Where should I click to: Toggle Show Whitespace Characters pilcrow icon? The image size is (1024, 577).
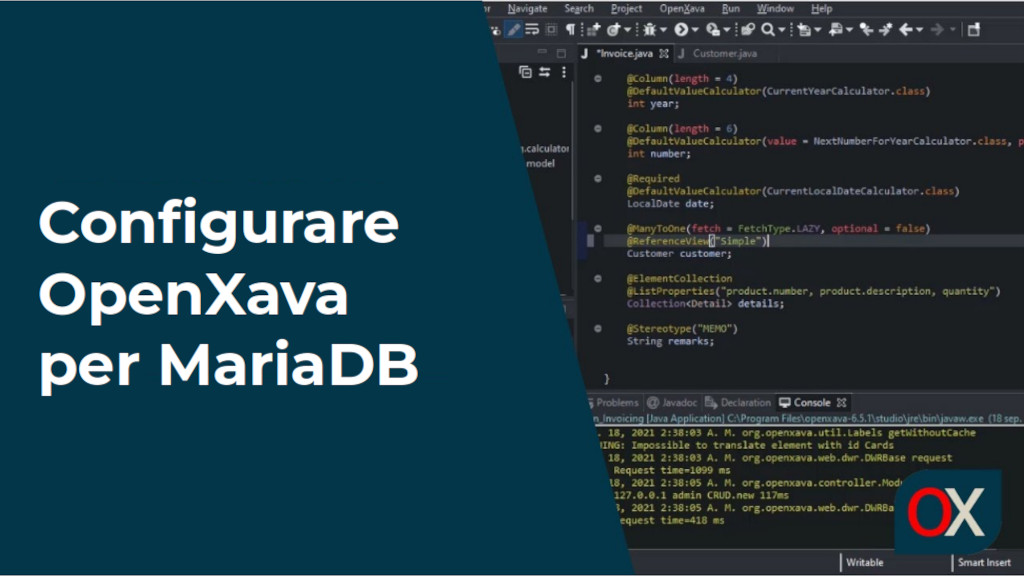tap(570, 29)
